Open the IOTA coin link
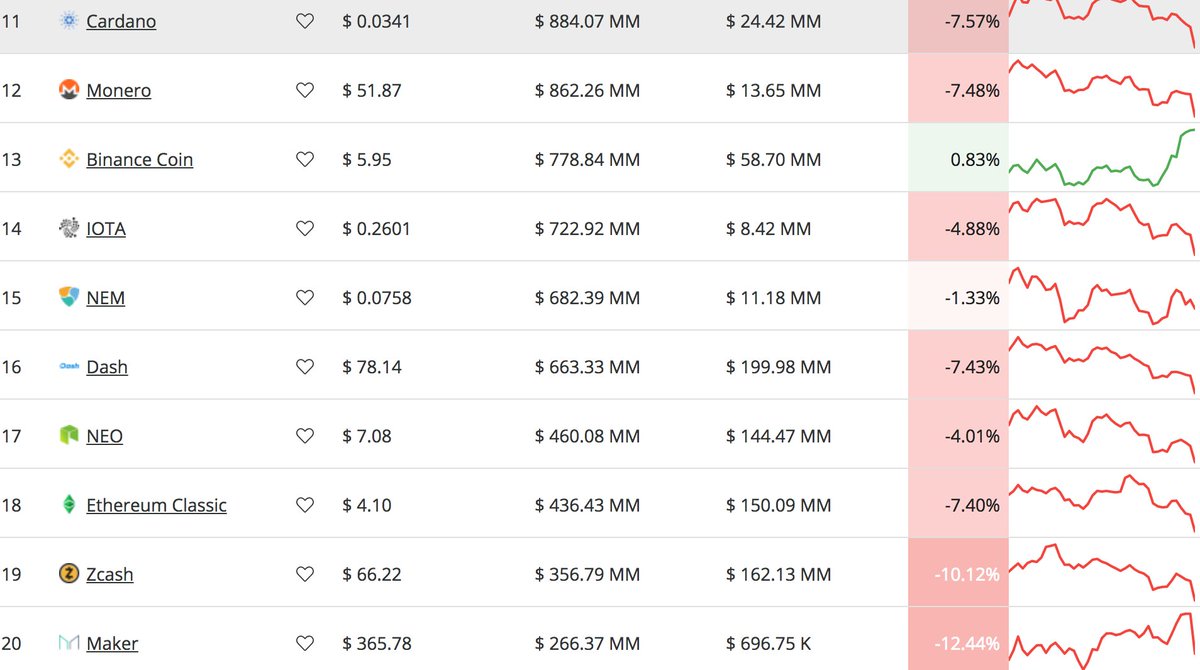 (x=107, y=227)
